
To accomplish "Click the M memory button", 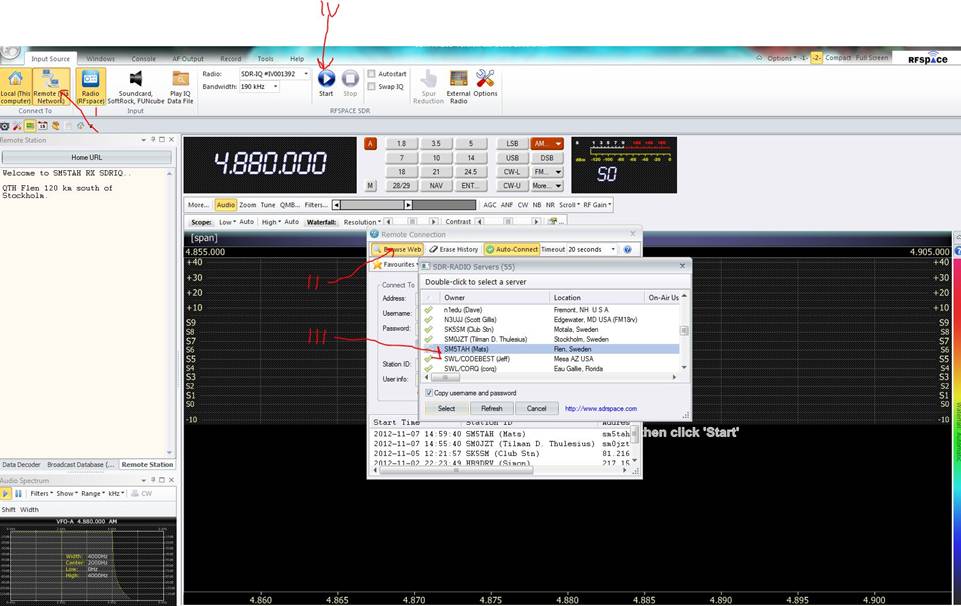I will tap(370, 185).
